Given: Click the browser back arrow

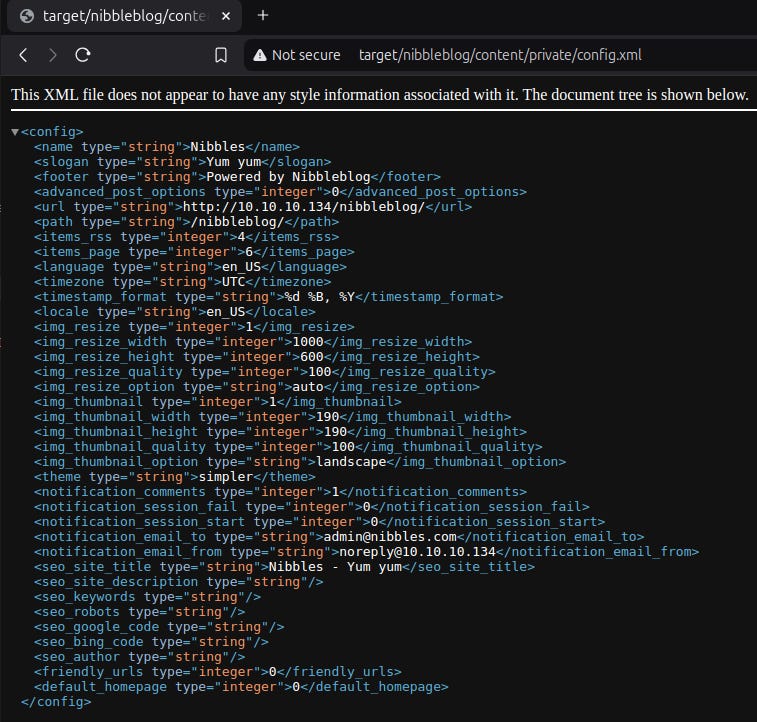Looking at the screenshot, I should 23,55.
